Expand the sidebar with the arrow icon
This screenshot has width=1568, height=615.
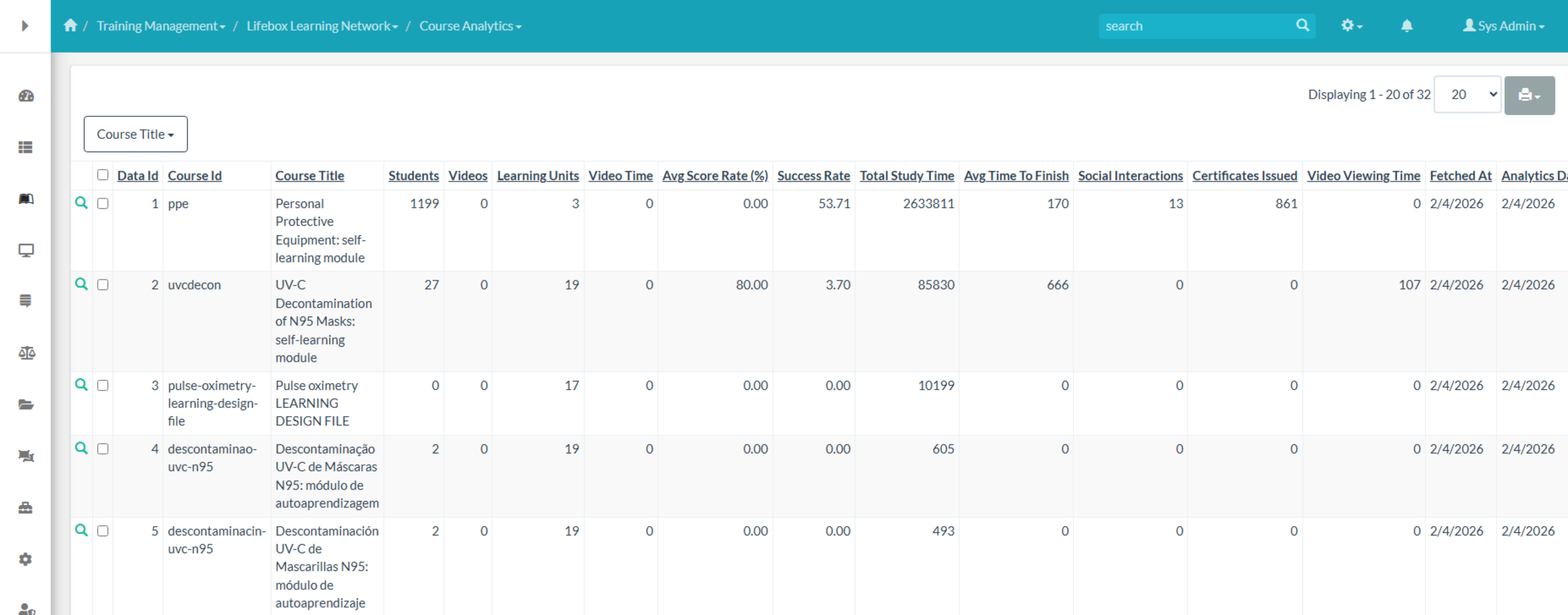25,26
